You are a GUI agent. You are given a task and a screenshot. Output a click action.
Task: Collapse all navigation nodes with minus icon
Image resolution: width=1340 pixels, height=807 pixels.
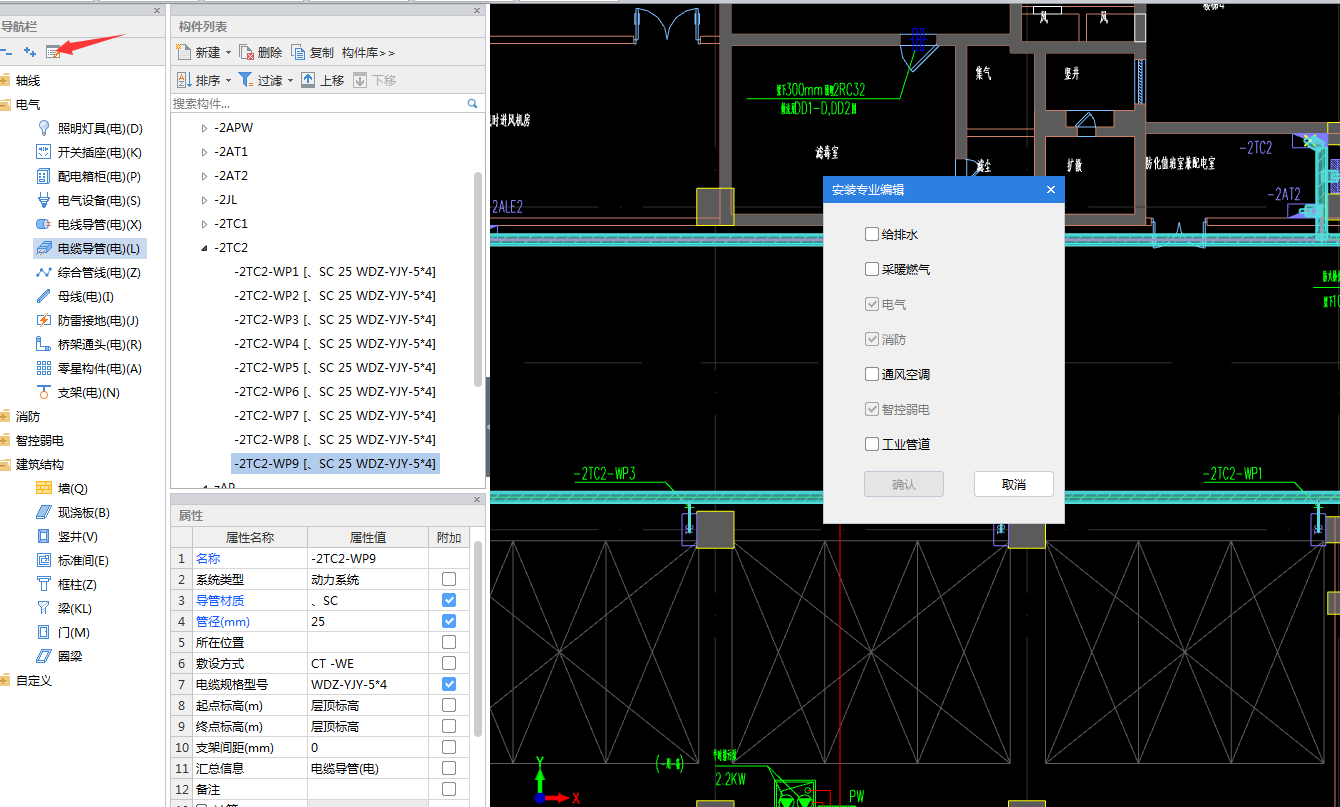click(7, 52)
